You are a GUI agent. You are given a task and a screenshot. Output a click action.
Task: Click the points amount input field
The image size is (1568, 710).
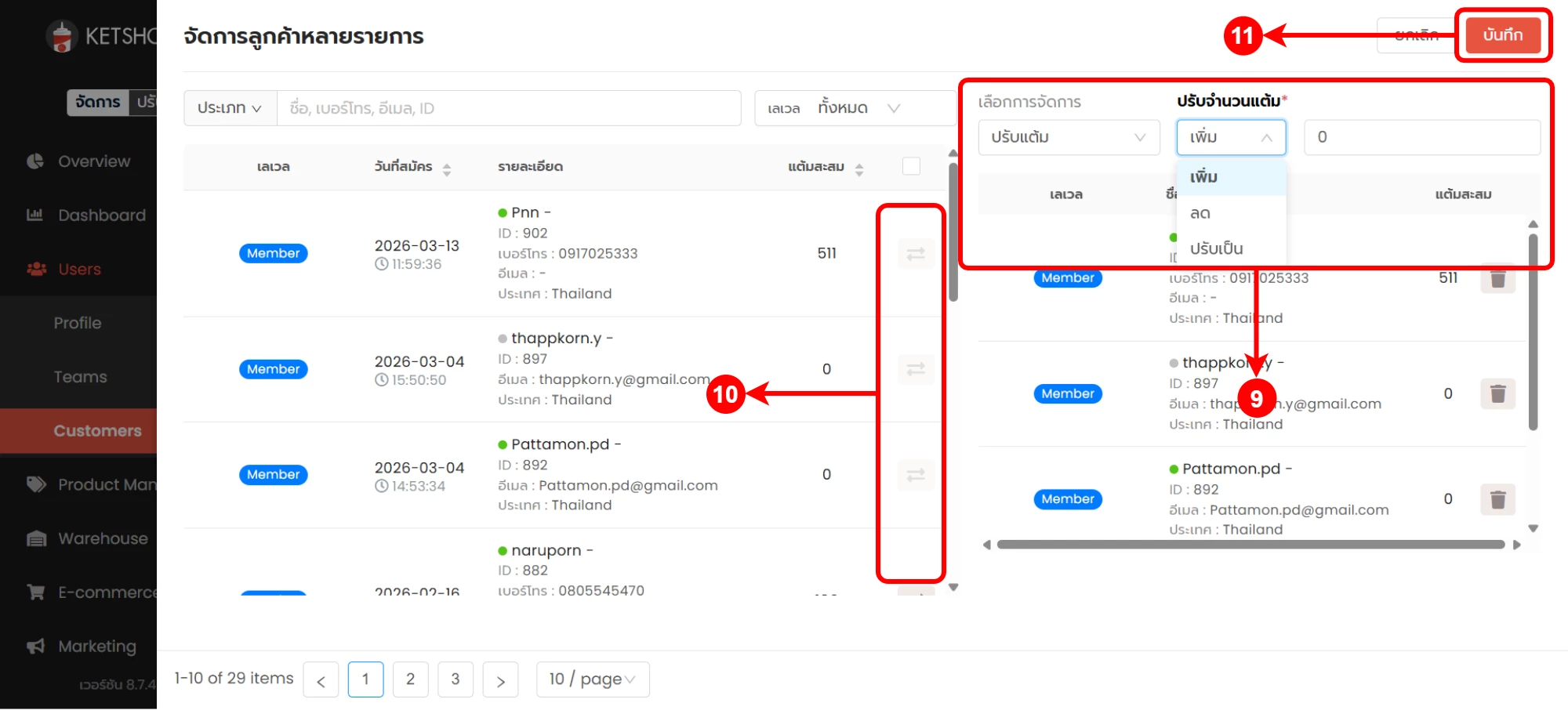point(1421,138)
